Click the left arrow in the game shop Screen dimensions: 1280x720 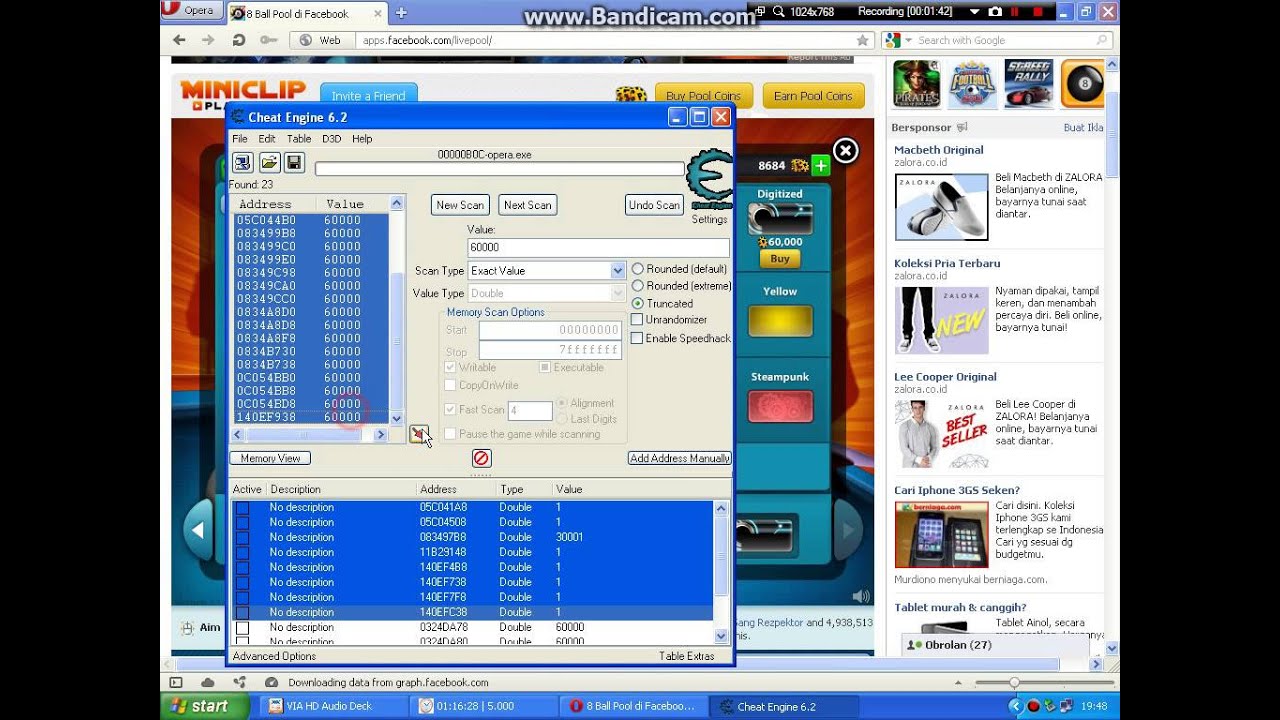[x=198, y=530]
